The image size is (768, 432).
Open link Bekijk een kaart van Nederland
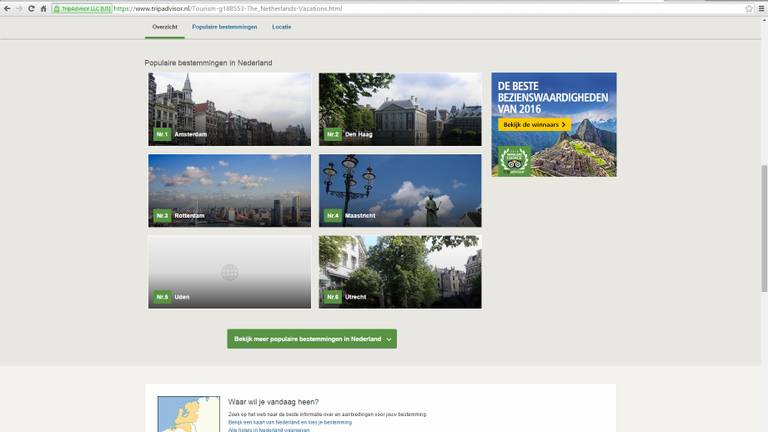coord(290,422)
